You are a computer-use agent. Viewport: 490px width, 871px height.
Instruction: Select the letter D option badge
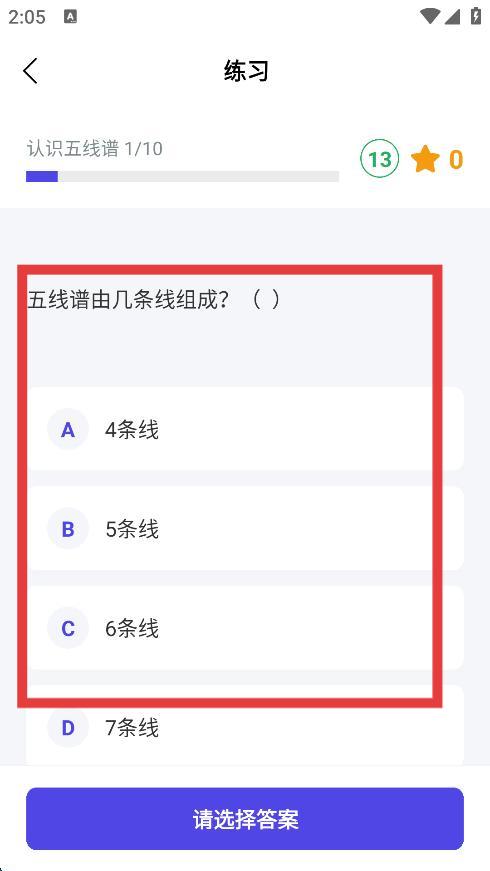pyautogui.click(x=68, y=727)
